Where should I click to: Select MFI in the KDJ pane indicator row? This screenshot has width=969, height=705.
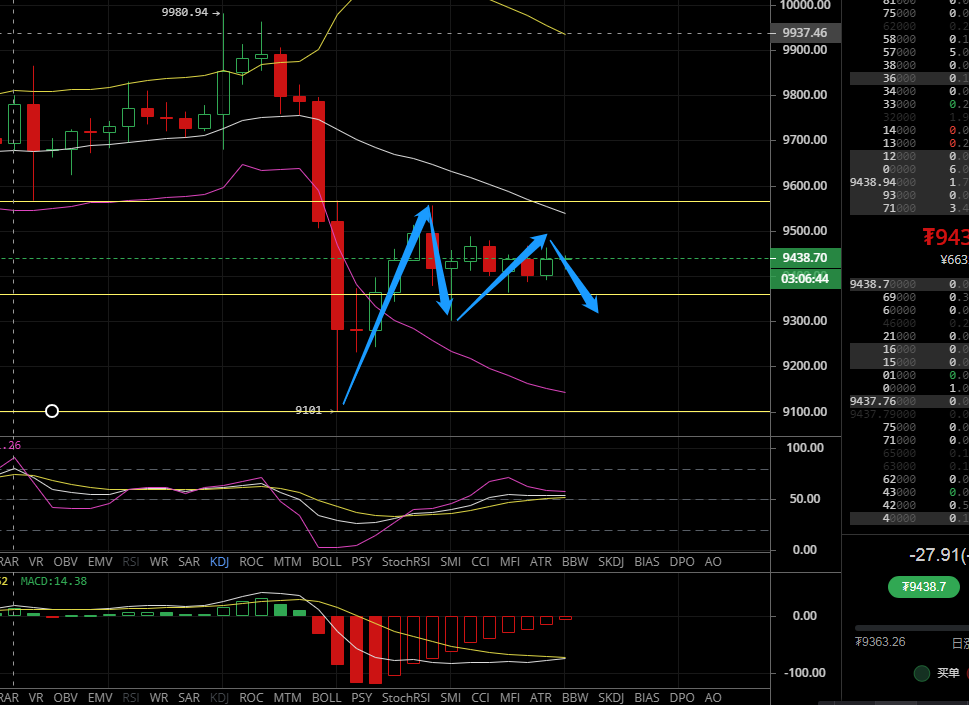pyautogui.click(x=510, y=562)
